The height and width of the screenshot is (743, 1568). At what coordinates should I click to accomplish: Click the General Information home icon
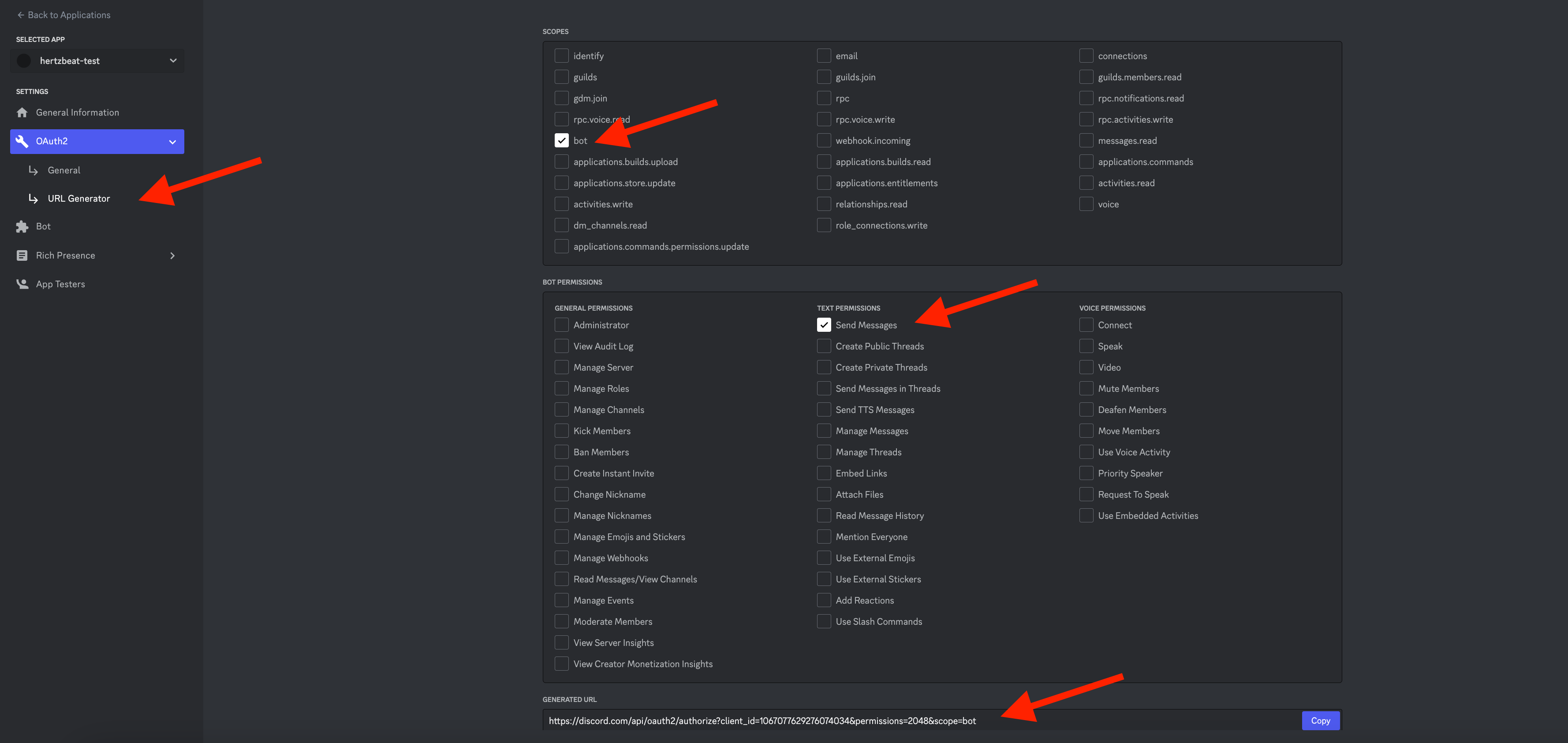click(x=22, y=113)
